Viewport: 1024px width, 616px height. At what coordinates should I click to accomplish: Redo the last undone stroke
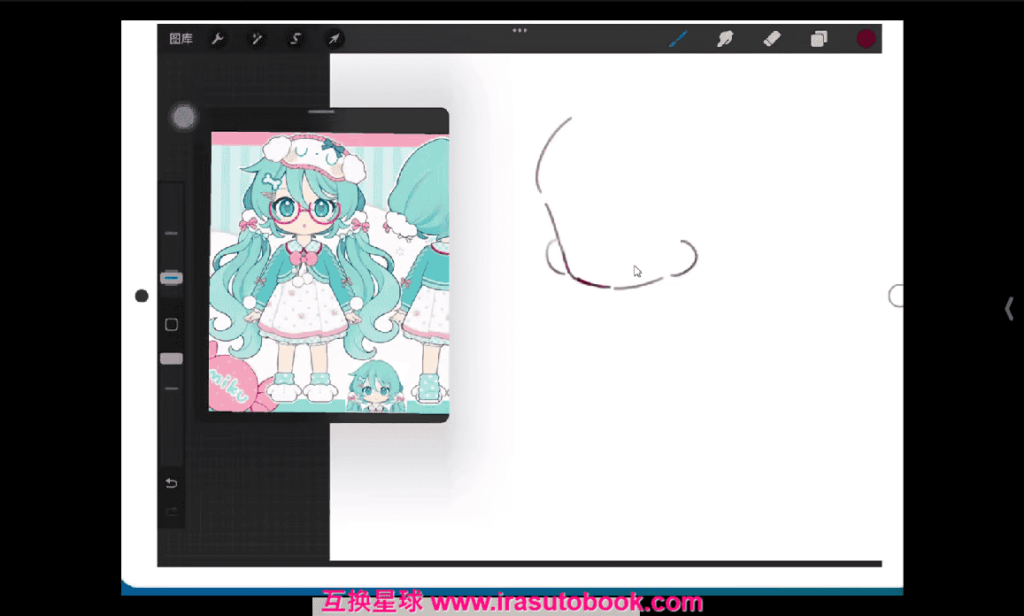point(171,511)
